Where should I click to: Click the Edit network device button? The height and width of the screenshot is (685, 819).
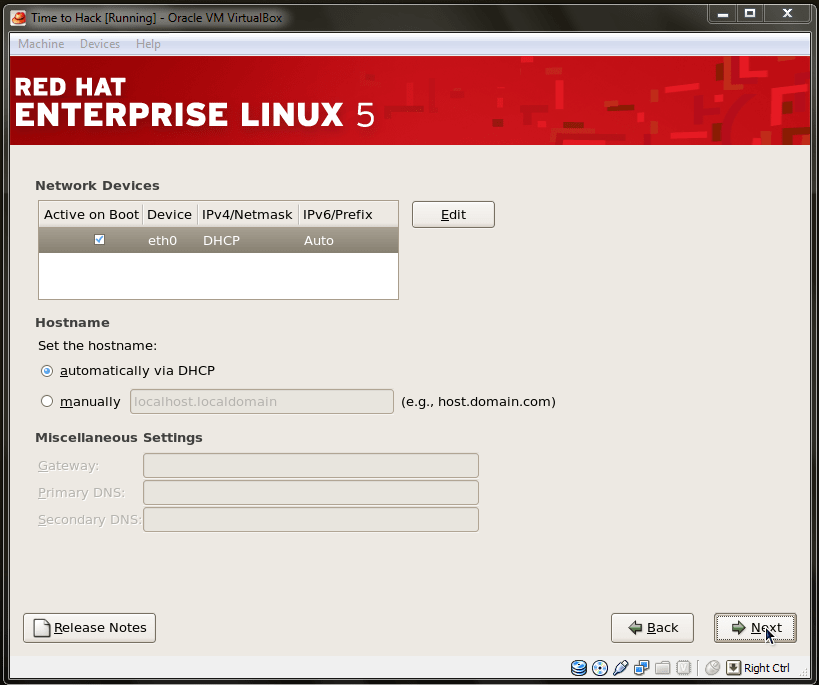tap(453, 215)
